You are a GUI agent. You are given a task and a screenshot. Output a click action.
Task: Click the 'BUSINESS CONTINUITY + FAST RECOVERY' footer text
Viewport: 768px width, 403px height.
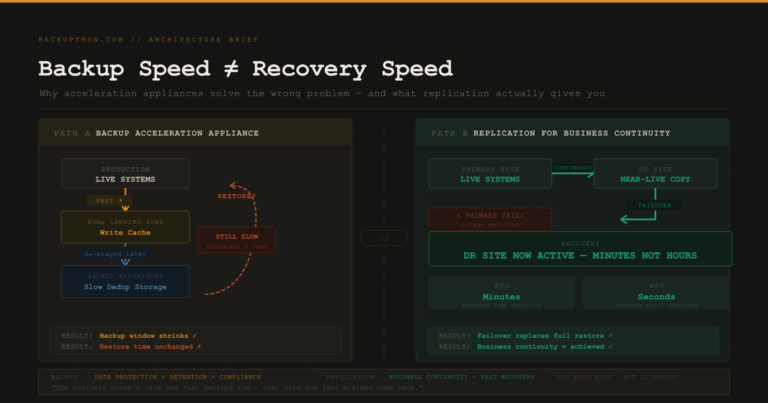[461, 377]
